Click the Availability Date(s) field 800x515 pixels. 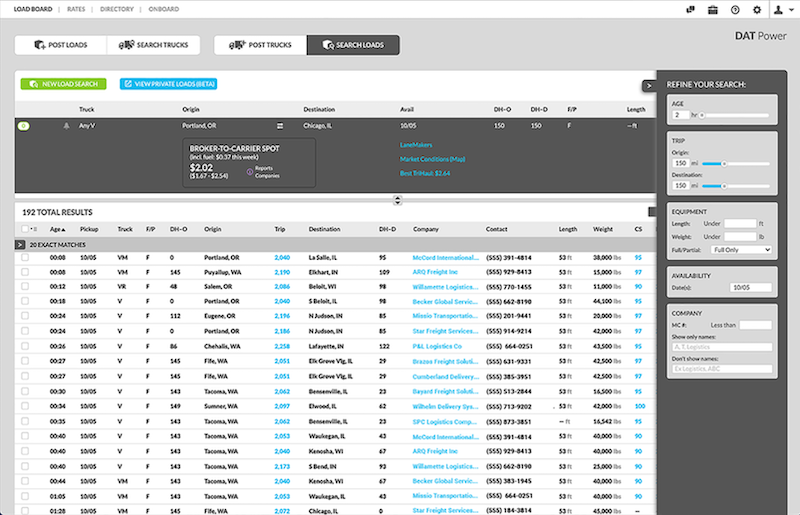751,288
